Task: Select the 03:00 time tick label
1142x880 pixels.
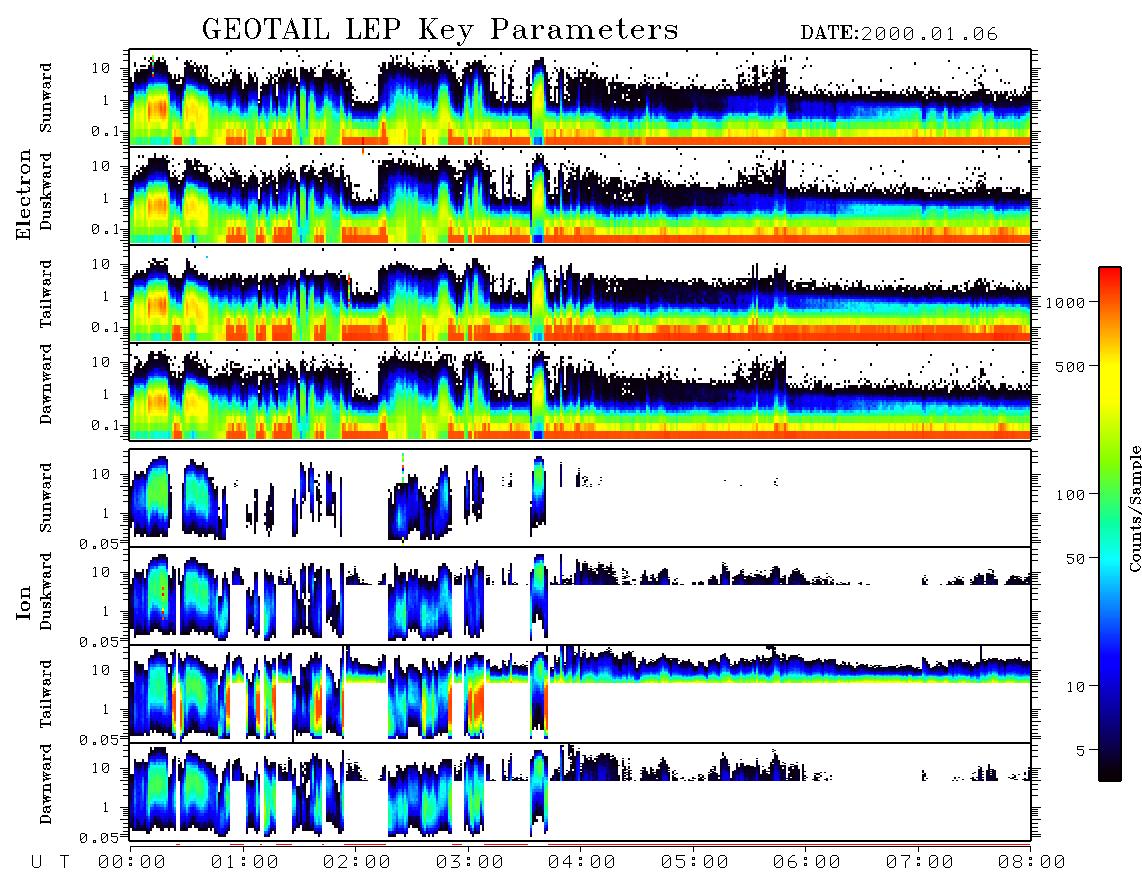Action: (470, 862)
